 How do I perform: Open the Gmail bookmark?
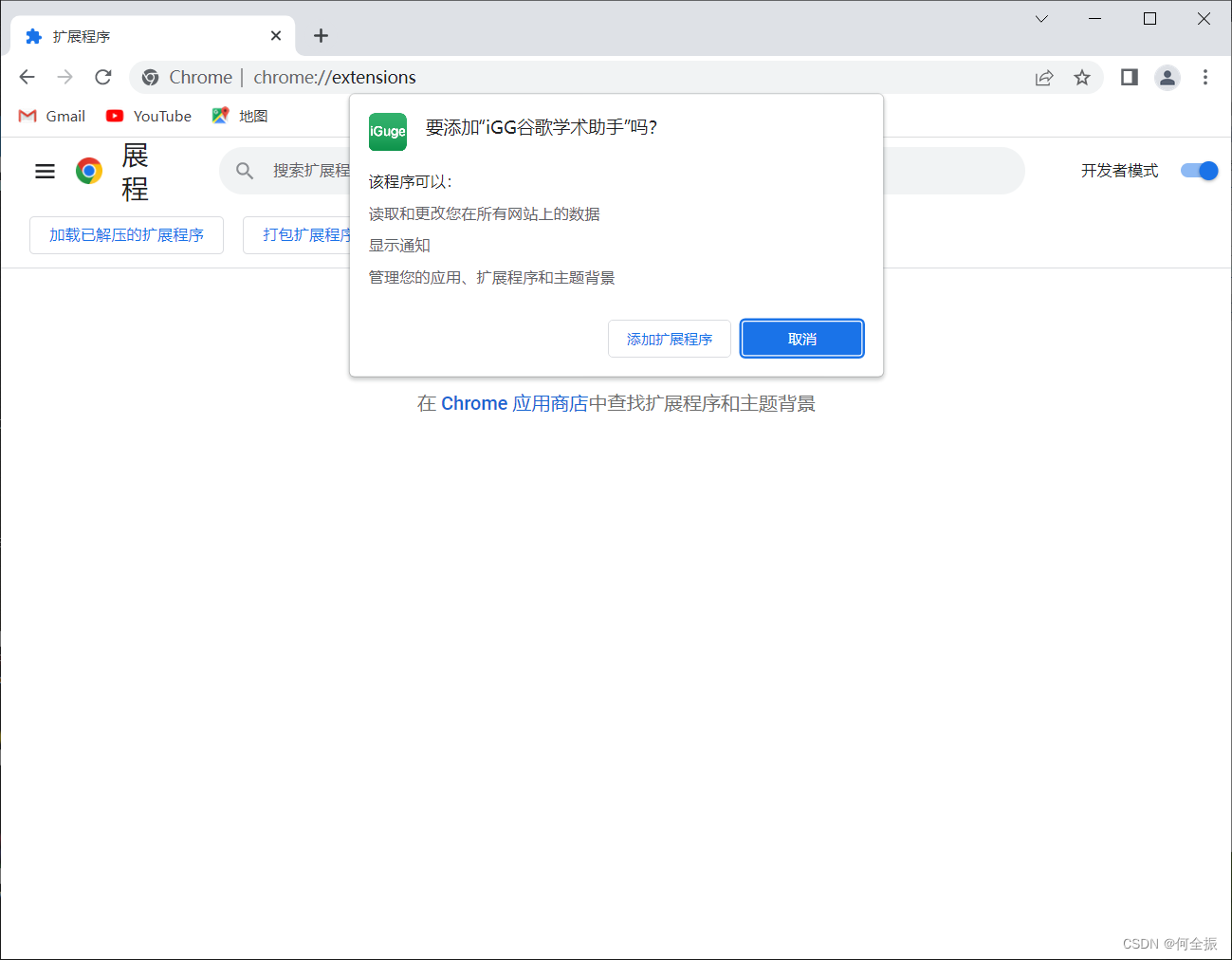(52, 116)
